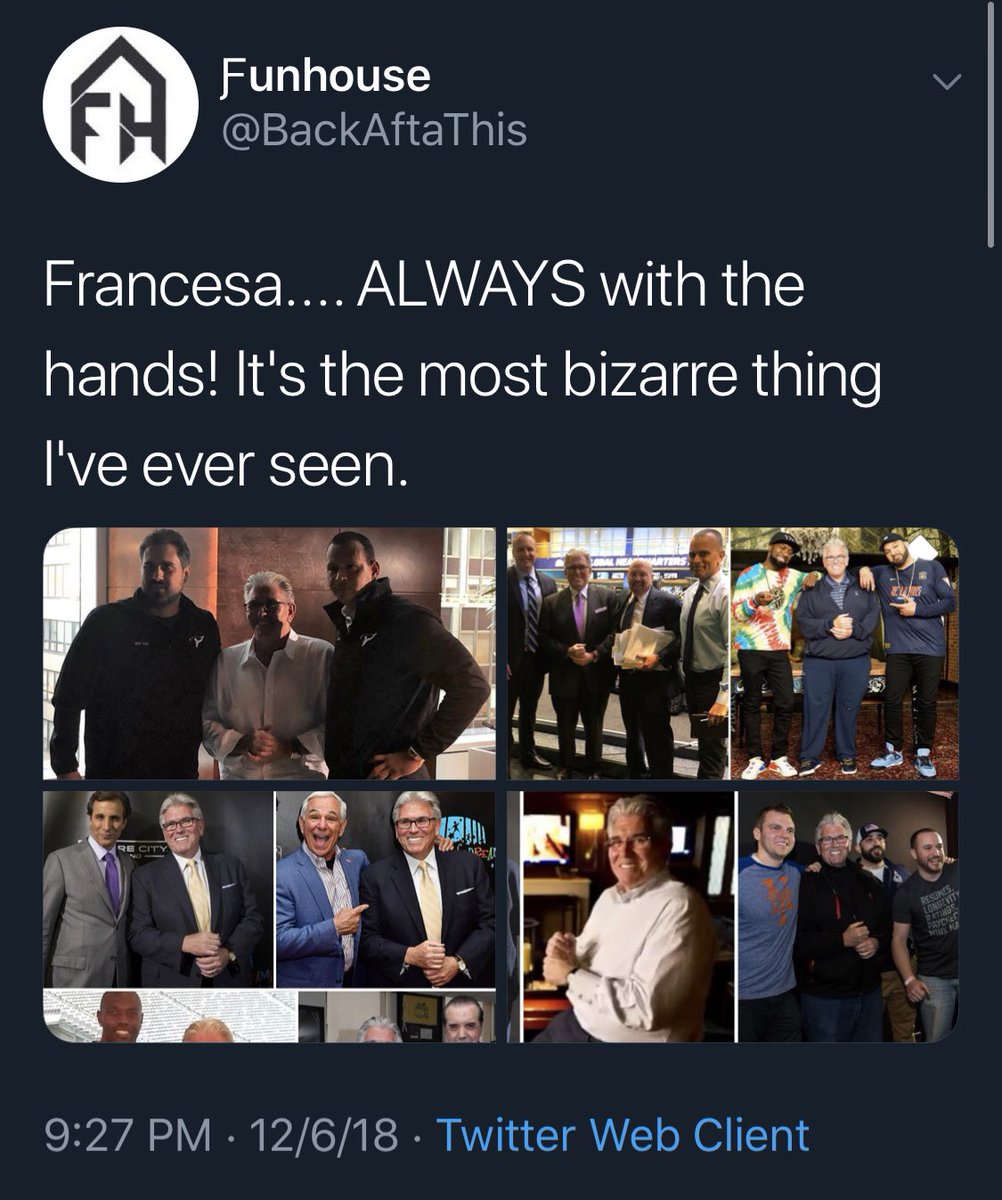Click the tweet line mentioning 'most bizarre thing'
Viewport: 1002px width, 1200px height.
pyautogui.click(x=462, y=378)
